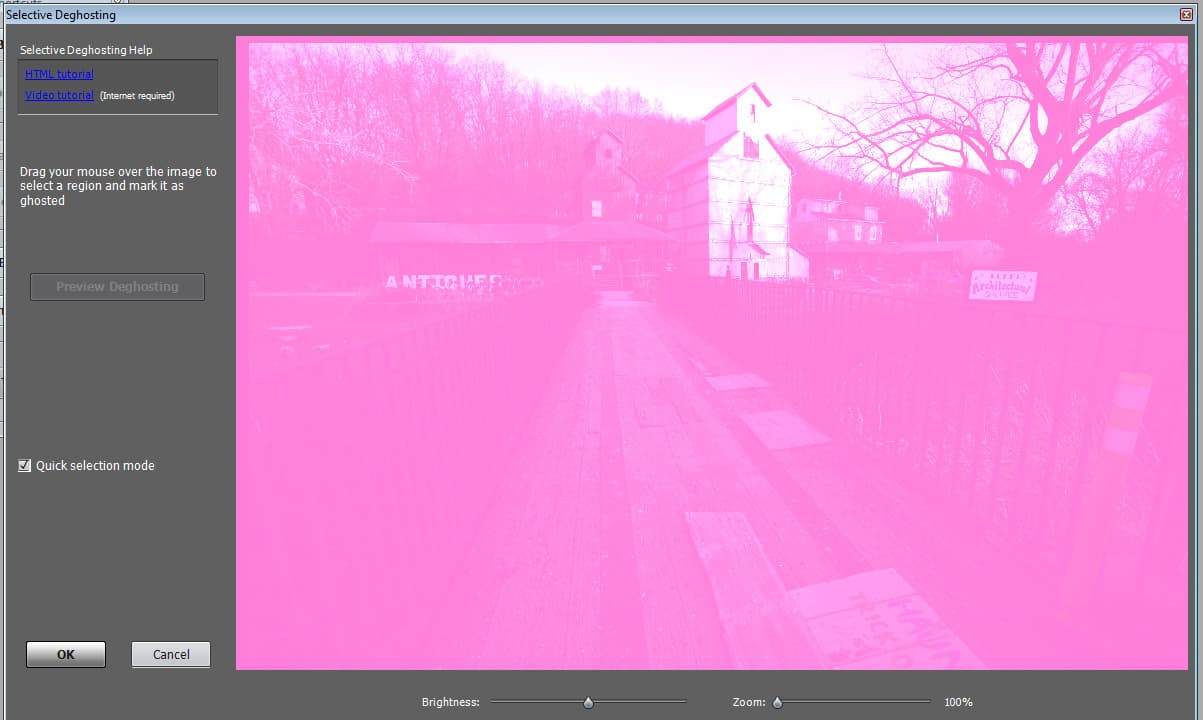This screenshot has width=1203, height=720.
Task: Click the Preview Deghosting button
Action: [x=117, y=286]
